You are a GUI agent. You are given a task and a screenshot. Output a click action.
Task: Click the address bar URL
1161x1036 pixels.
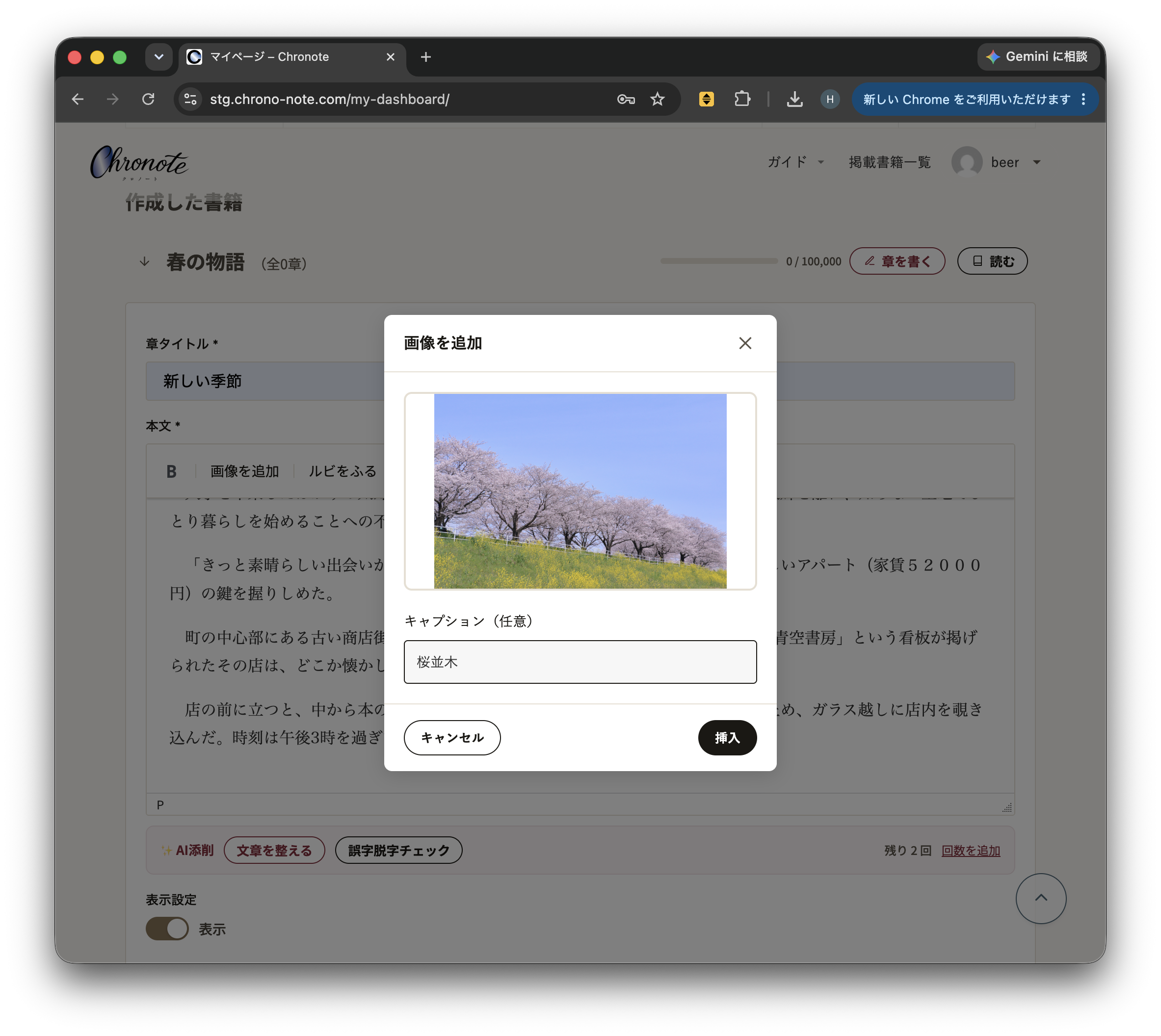click(x=329, y=99)
